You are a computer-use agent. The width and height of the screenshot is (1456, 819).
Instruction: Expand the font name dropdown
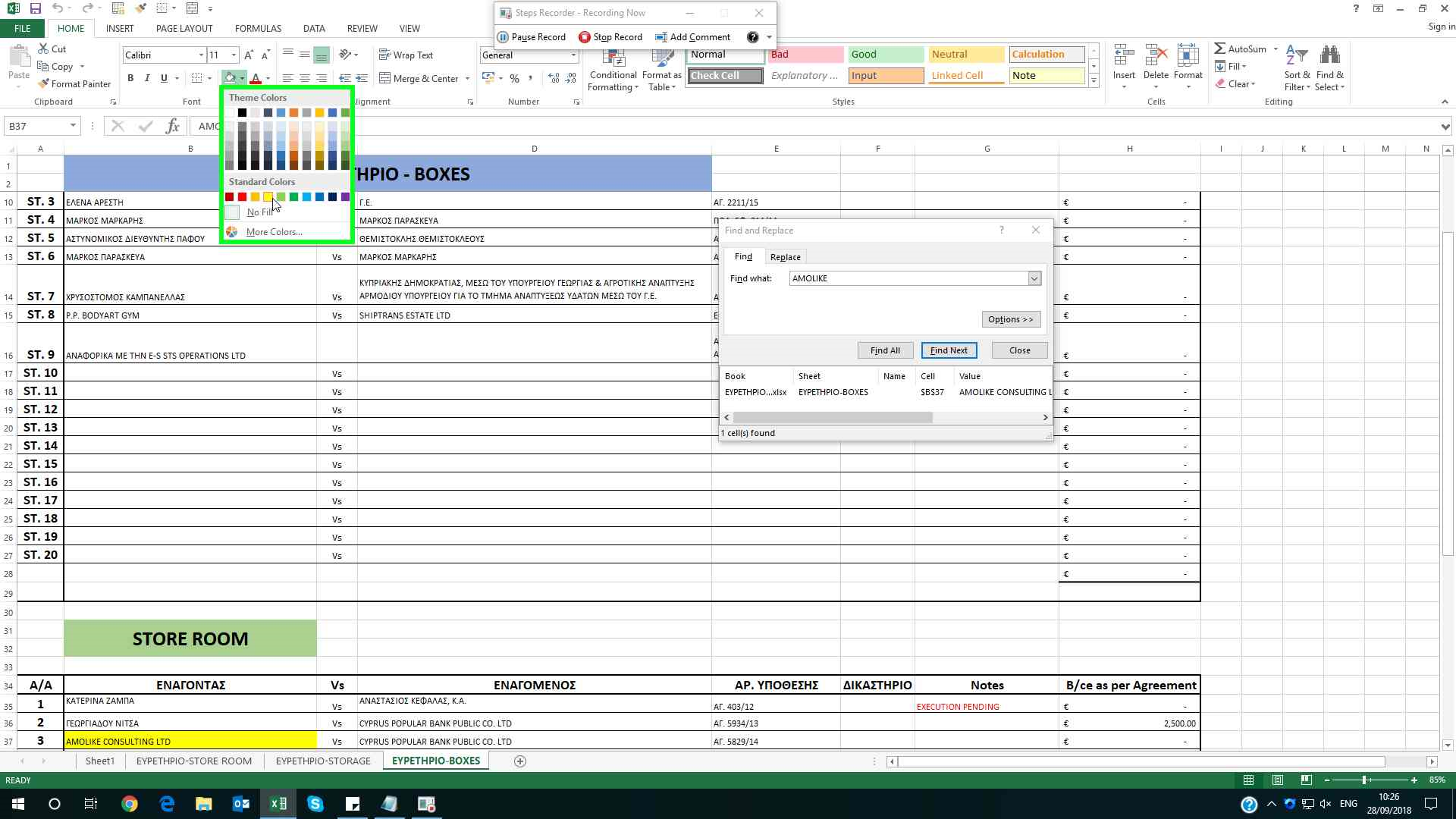tap(201, 55)
